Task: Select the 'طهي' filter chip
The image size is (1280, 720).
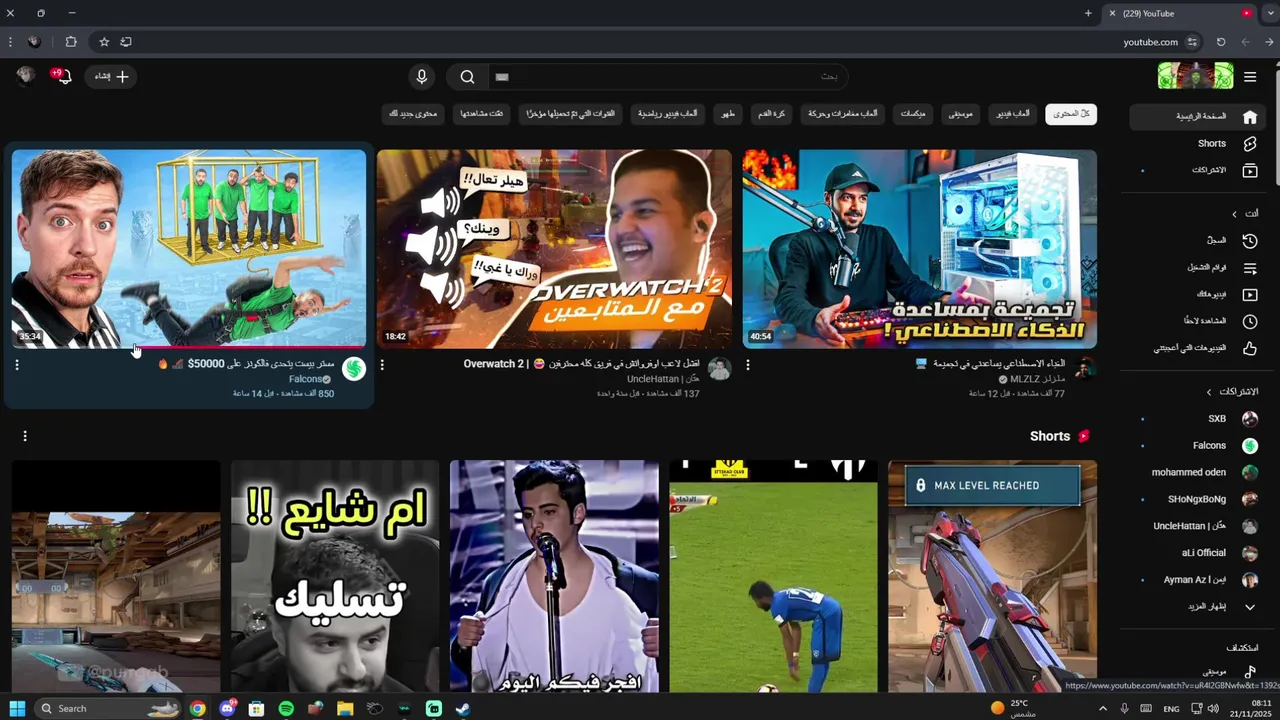Action: click(728, 114)
